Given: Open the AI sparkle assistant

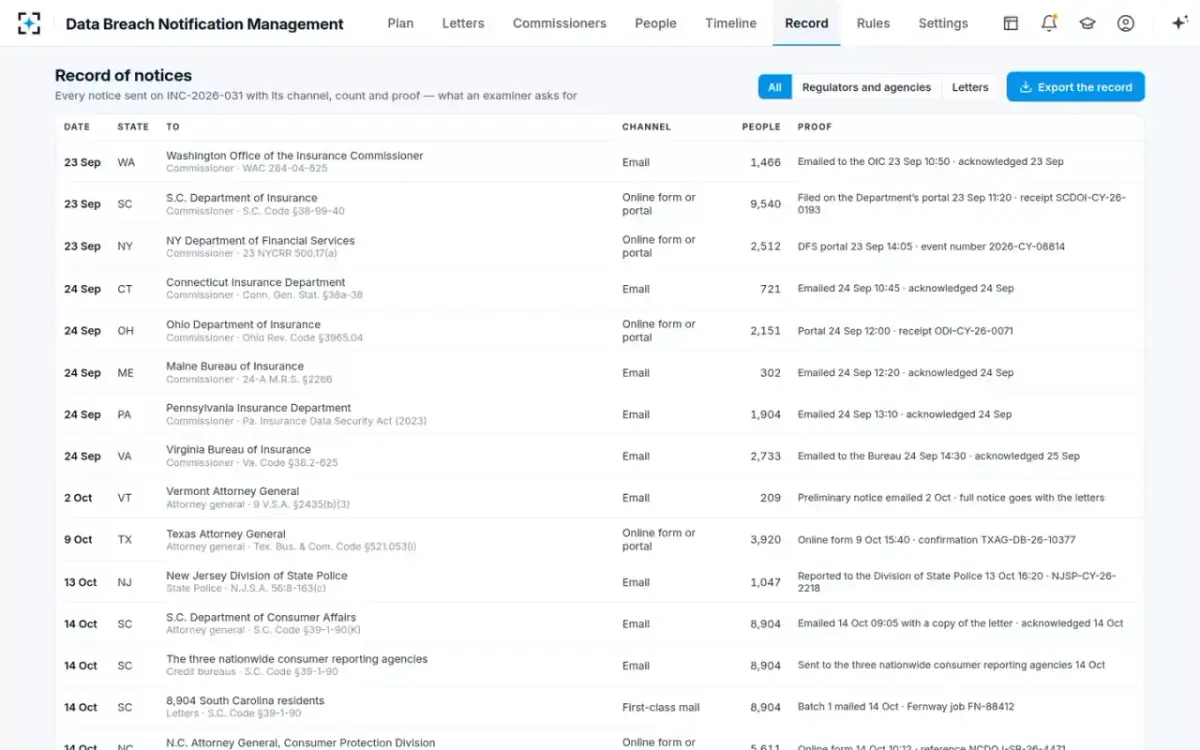Looking at the screenshot, I should click(1179, 23).
